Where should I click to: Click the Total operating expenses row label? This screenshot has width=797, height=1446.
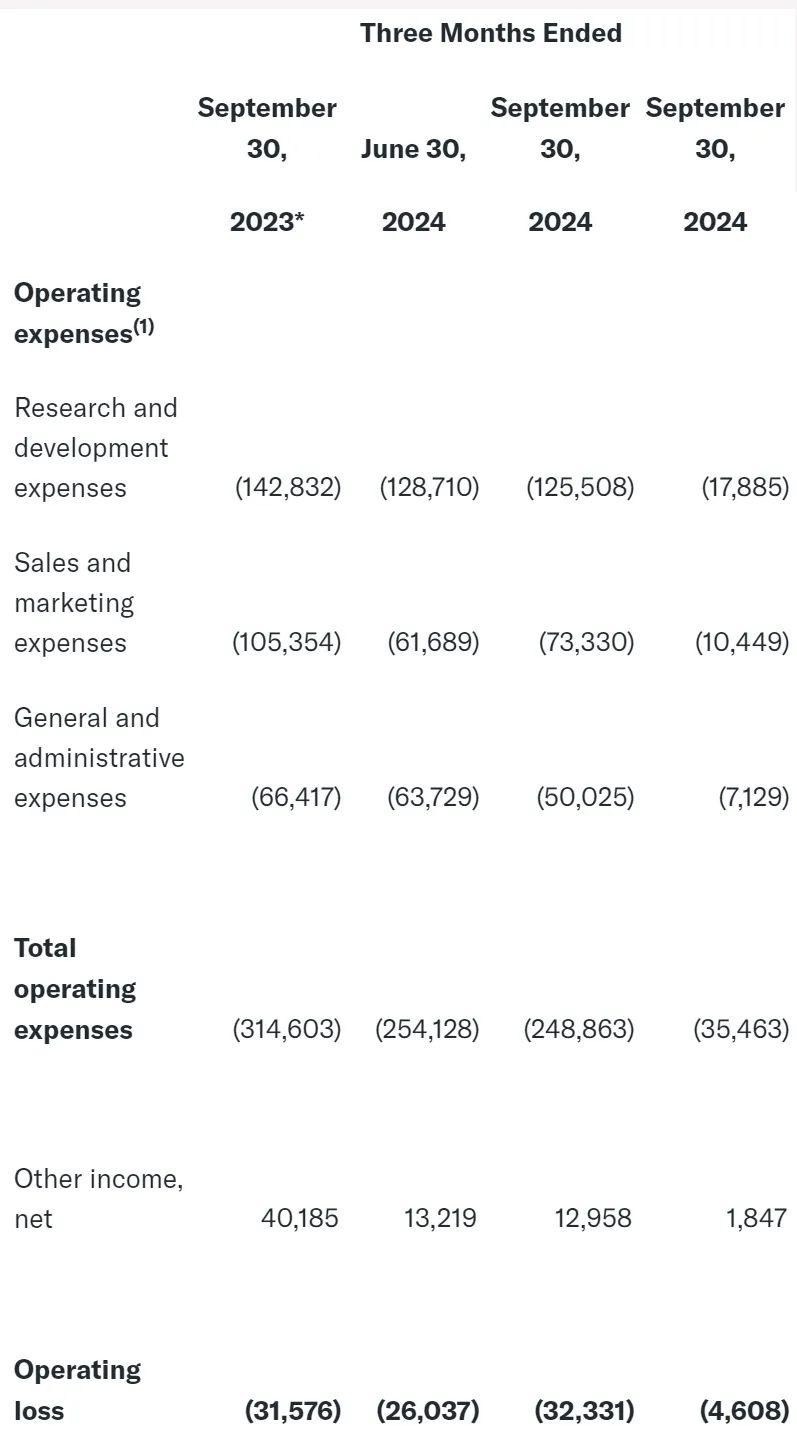click(x=75, y=989)
